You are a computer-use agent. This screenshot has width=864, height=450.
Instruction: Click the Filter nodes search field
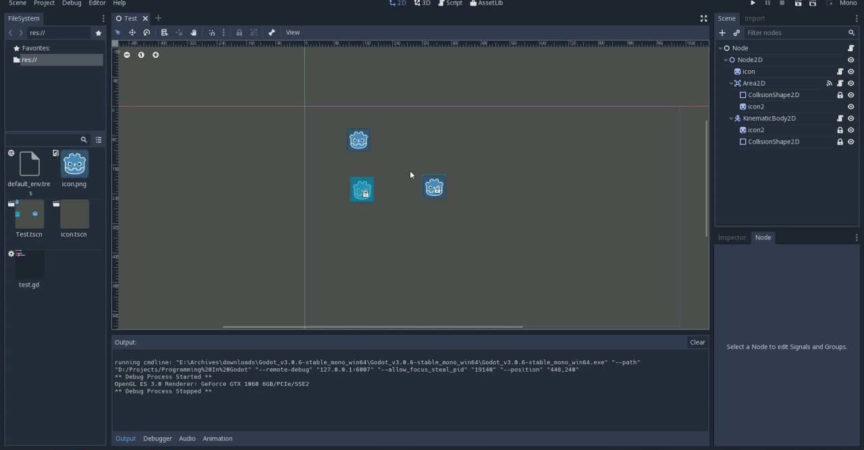795,33
